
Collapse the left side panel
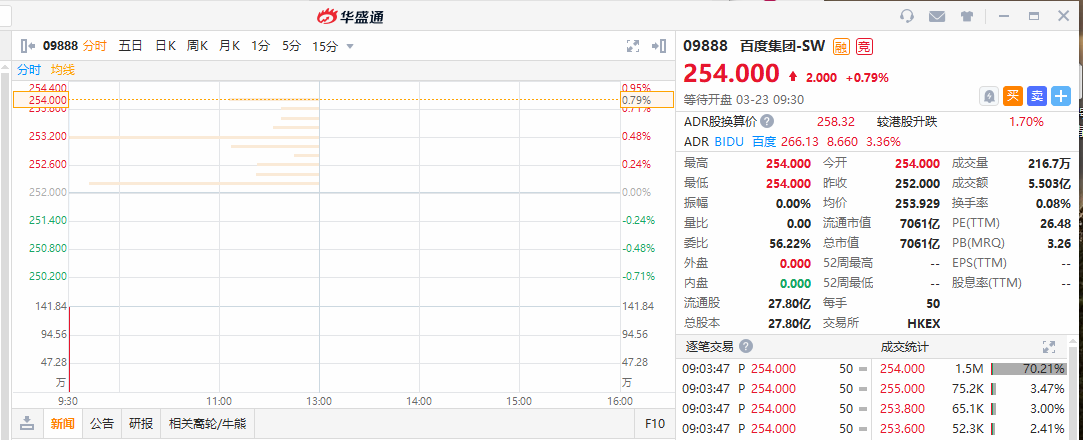[27, 45]
